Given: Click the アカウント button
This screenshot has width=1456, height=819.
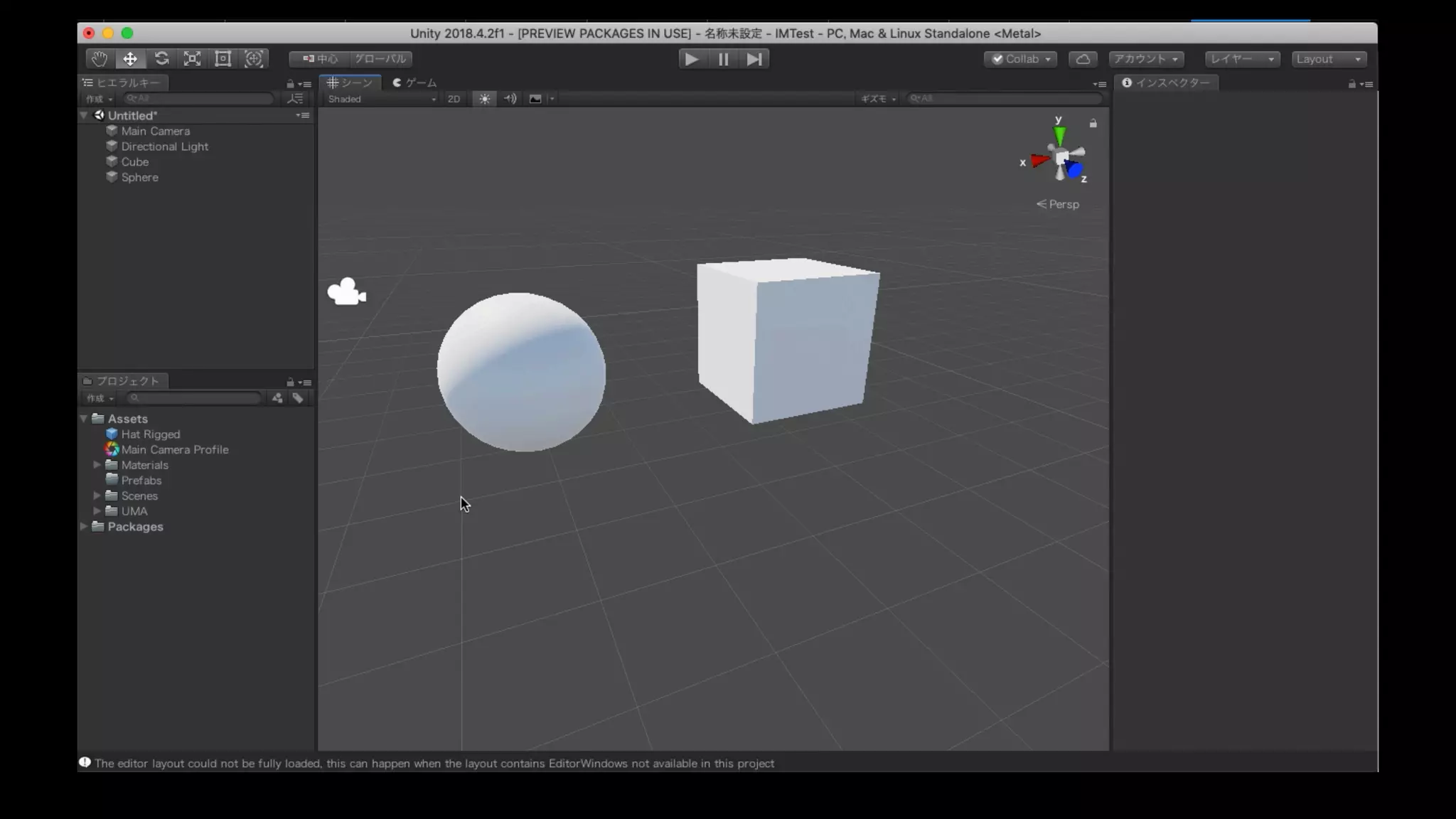Looking at the screenshot, I should [x=1146, y=59].
